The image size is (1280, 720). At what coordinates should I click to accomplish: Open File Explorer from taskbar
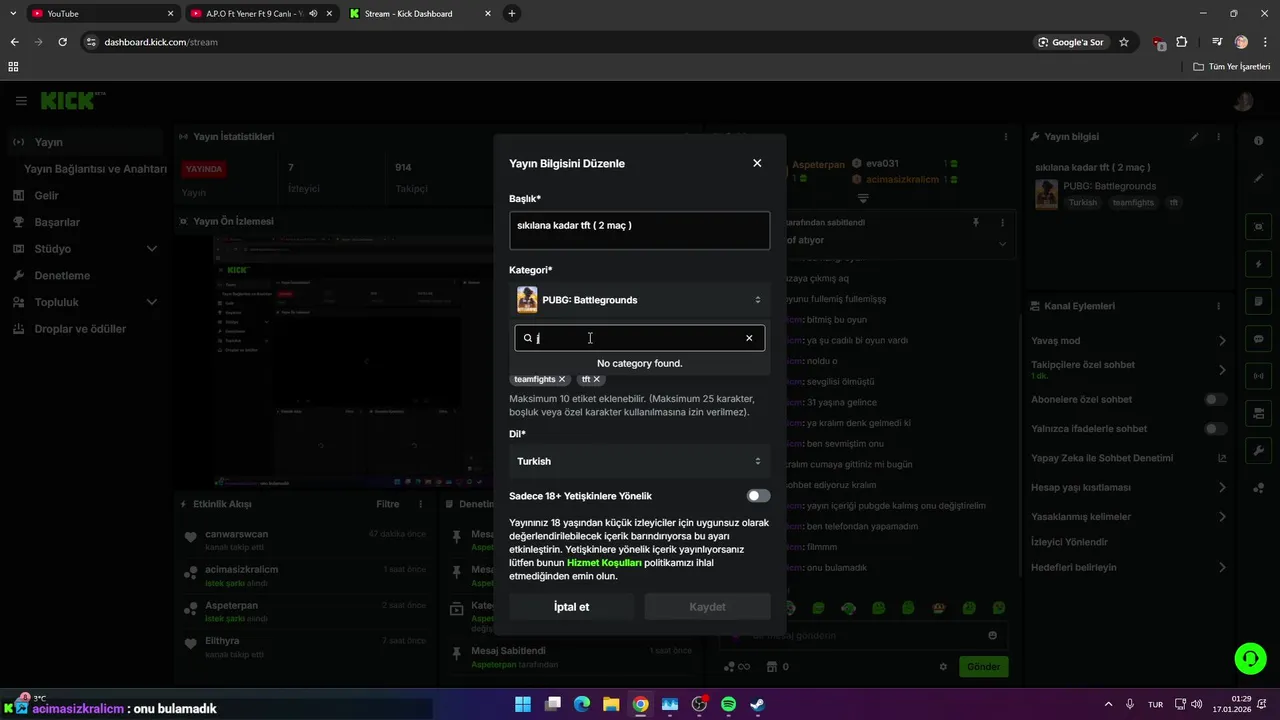click(x=611, y=704)
